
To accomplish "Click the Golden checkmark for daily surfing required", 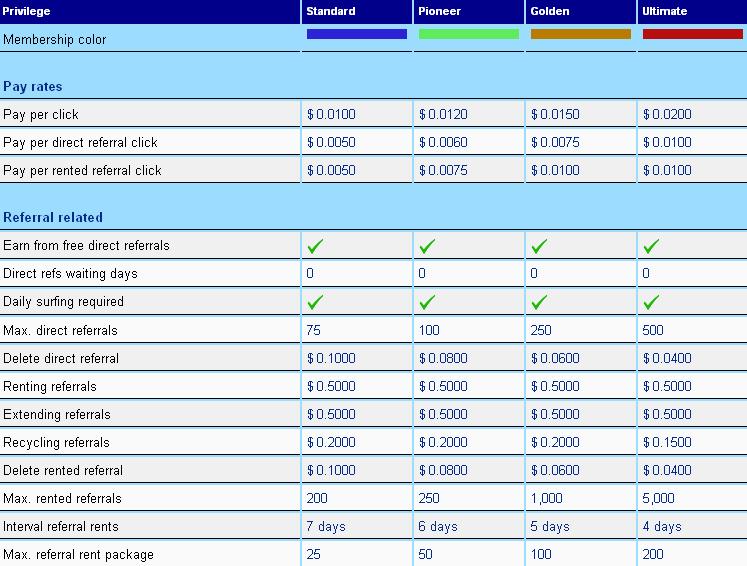I will 539,302.
